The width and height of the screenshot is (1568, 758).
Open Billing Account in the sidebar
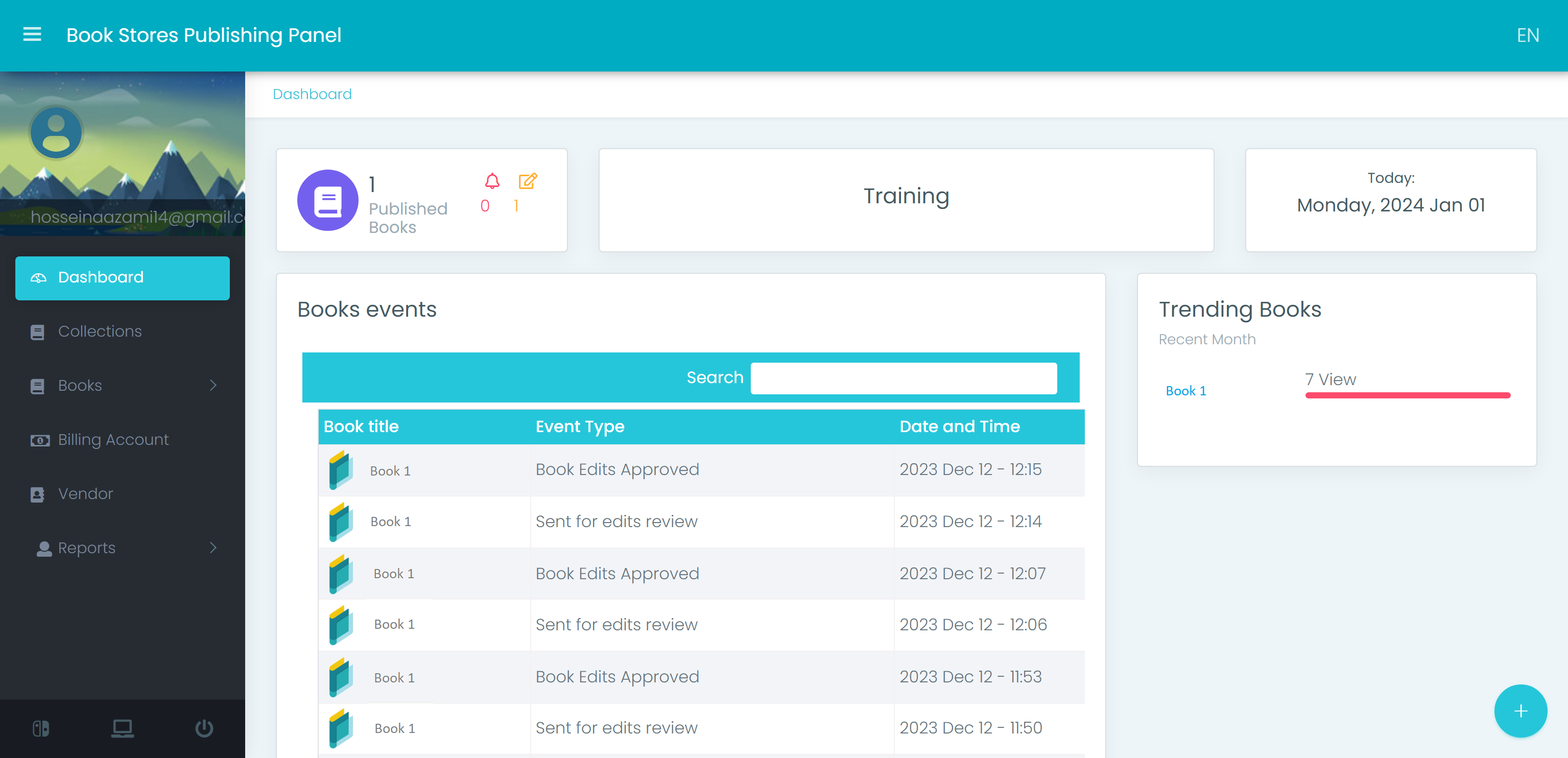pos(113,440)
